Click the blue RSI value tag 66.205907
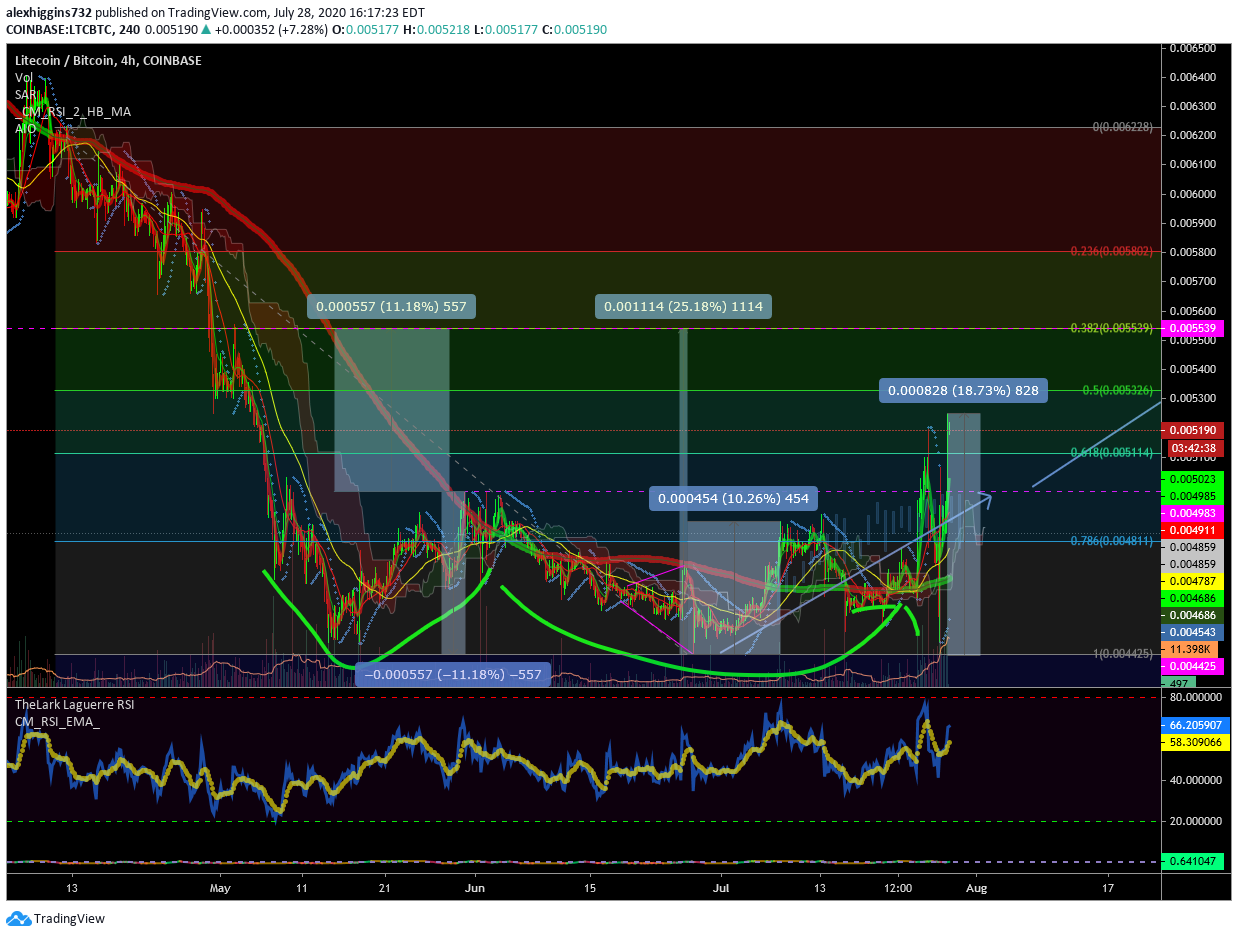The image size is (1238, 937). pyautogui.click(x=1196, y=726)
